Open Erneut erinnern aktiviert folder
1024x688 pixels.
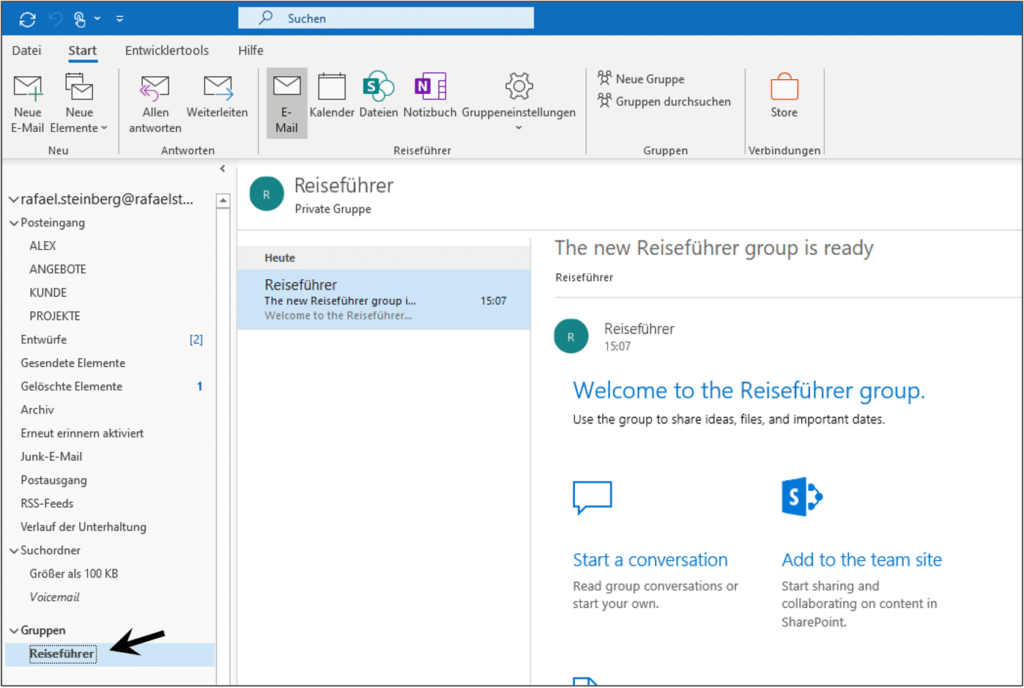(x=82, y=433)
